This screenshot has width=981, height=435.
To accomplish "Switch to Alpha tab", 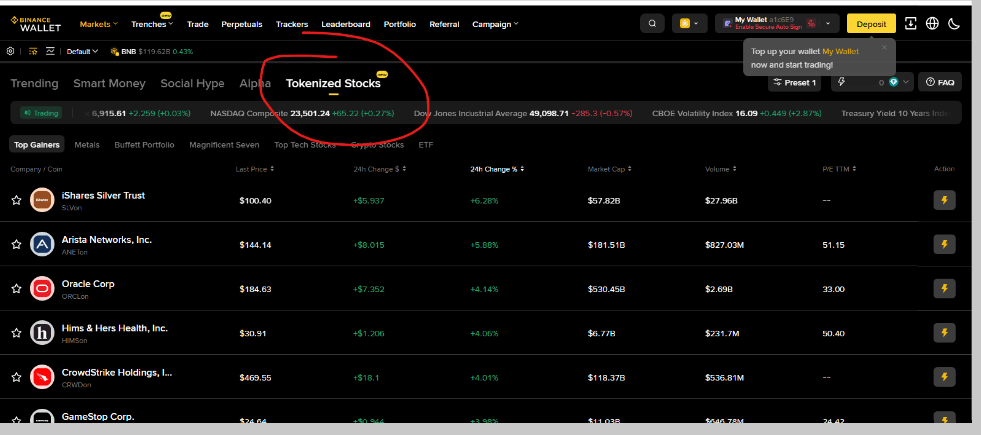I will click(x=255, y=83).
